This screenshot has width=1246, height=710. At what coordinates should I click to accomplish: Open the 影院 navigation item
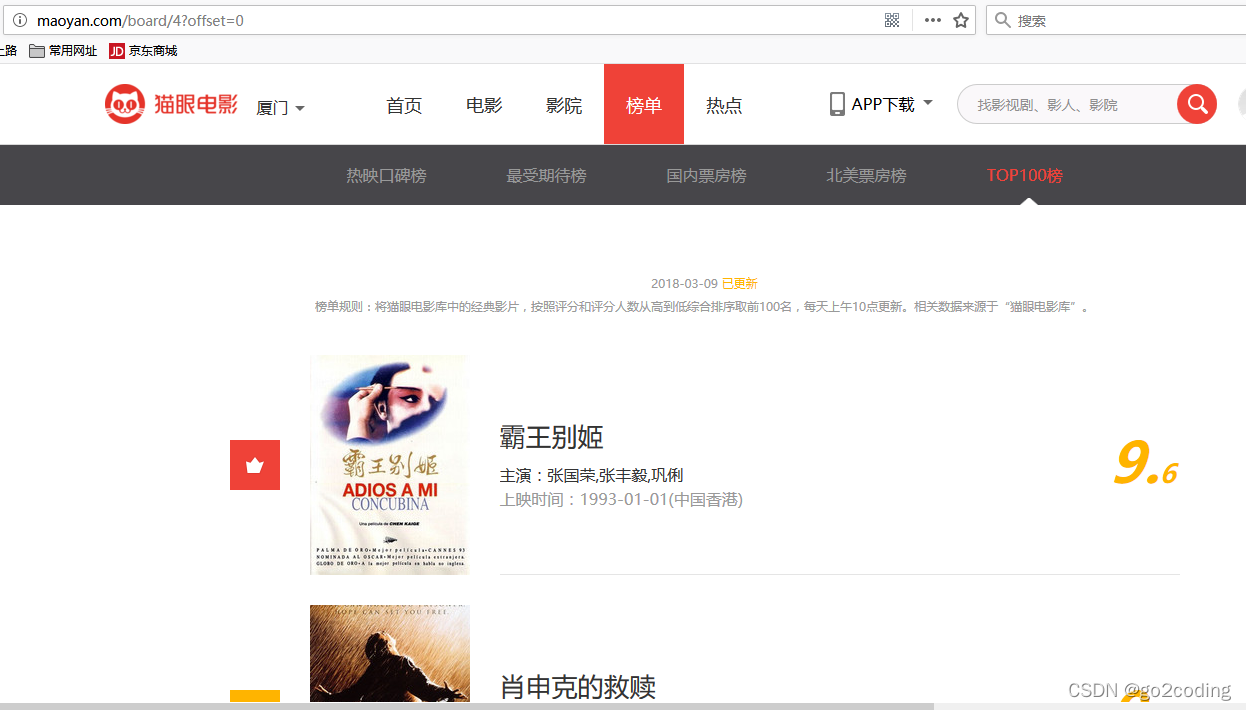click(564, 105)
